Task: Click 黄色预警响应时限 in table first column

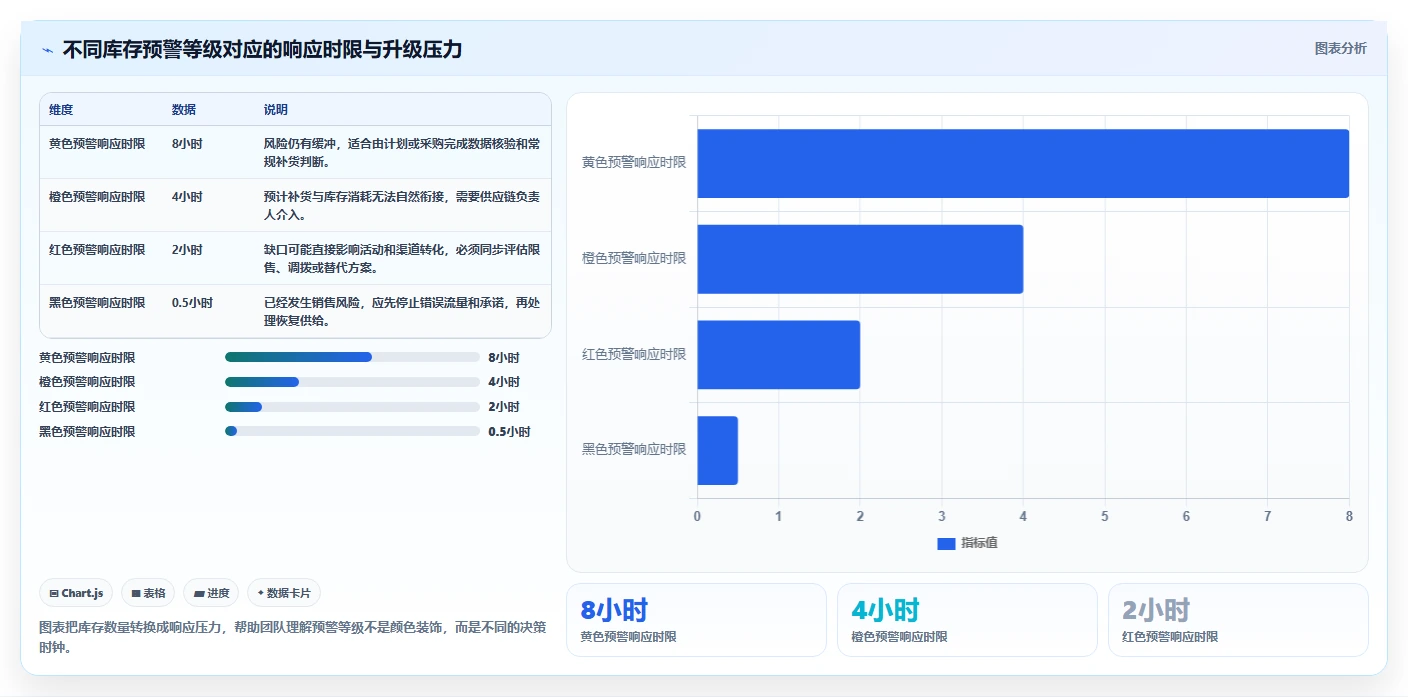Action: (97, 144)
